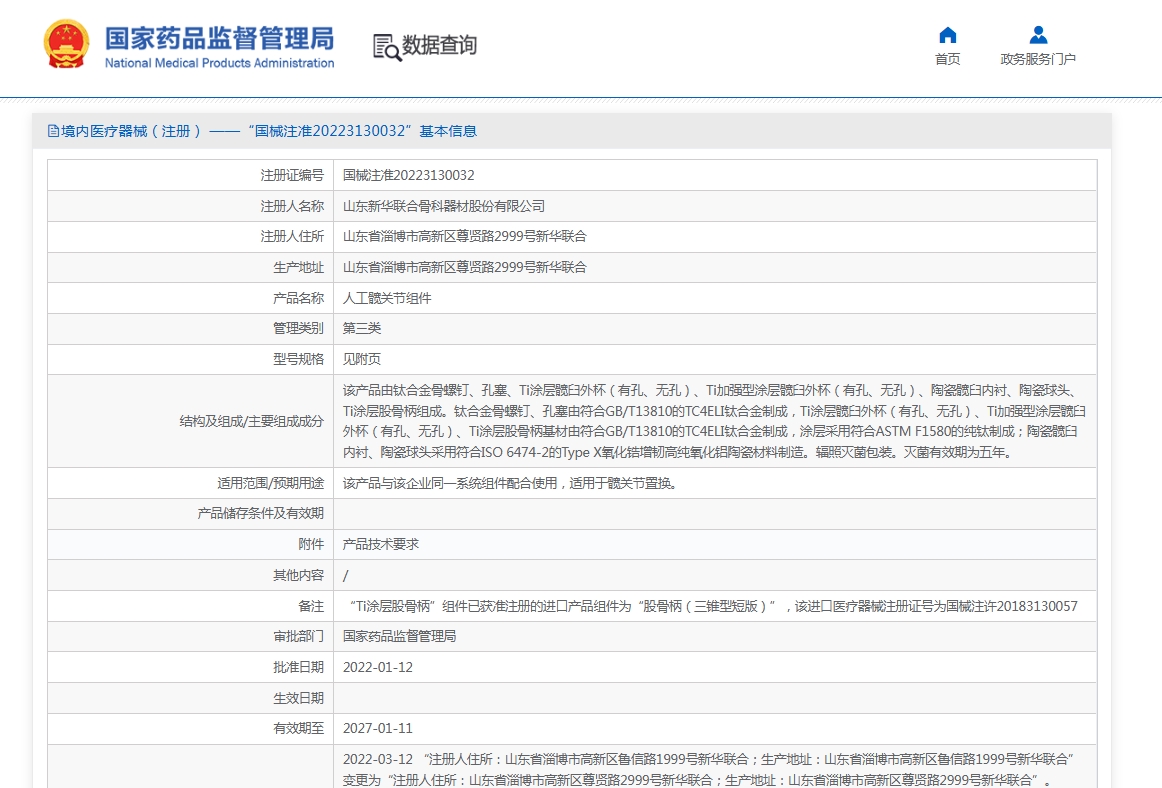Click the 附件 label cell
Image resolution: width=1162 pixels, height=788 pixels.
point(190,544)
